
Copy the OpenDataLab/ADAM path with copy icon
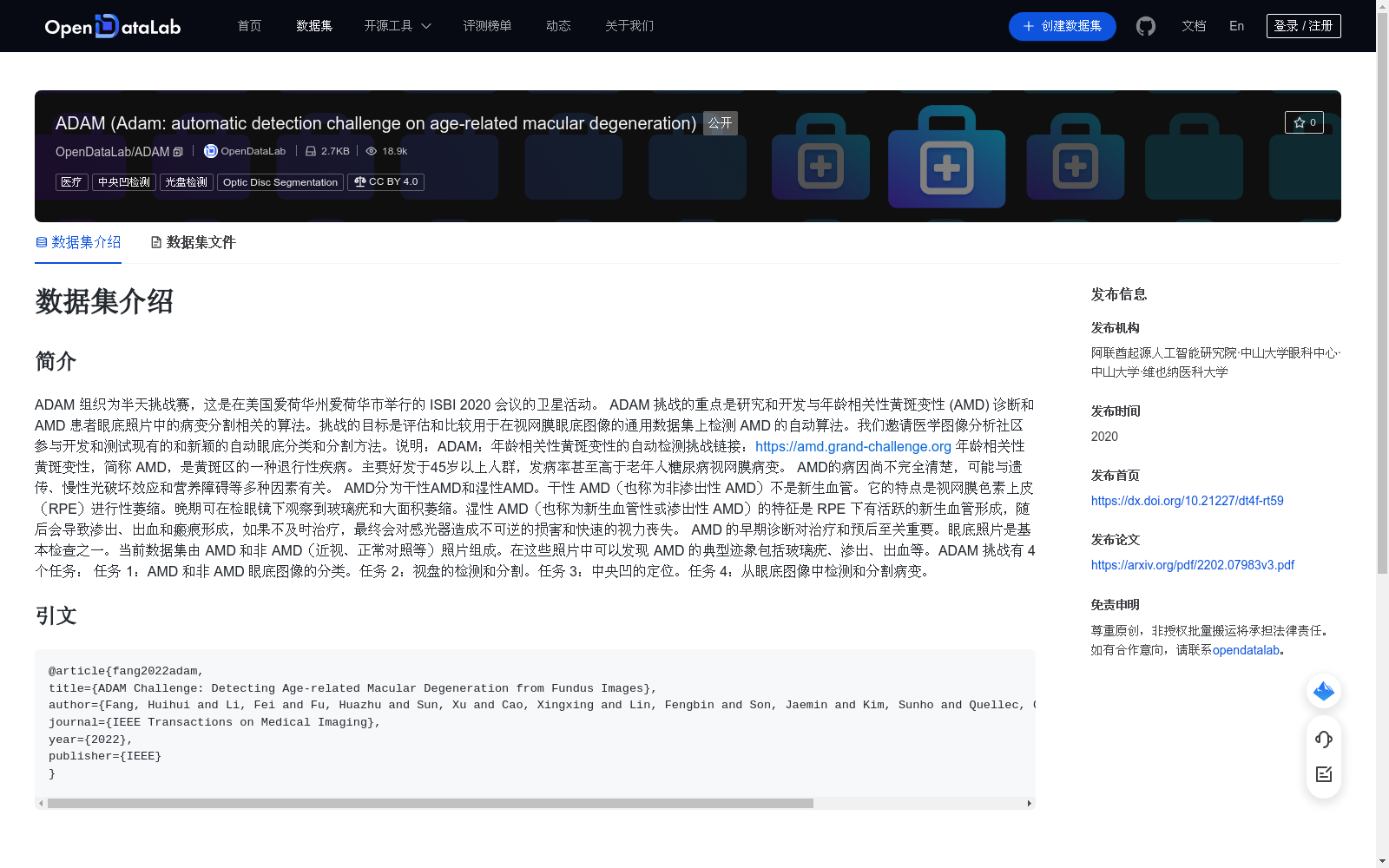(178, 152)
